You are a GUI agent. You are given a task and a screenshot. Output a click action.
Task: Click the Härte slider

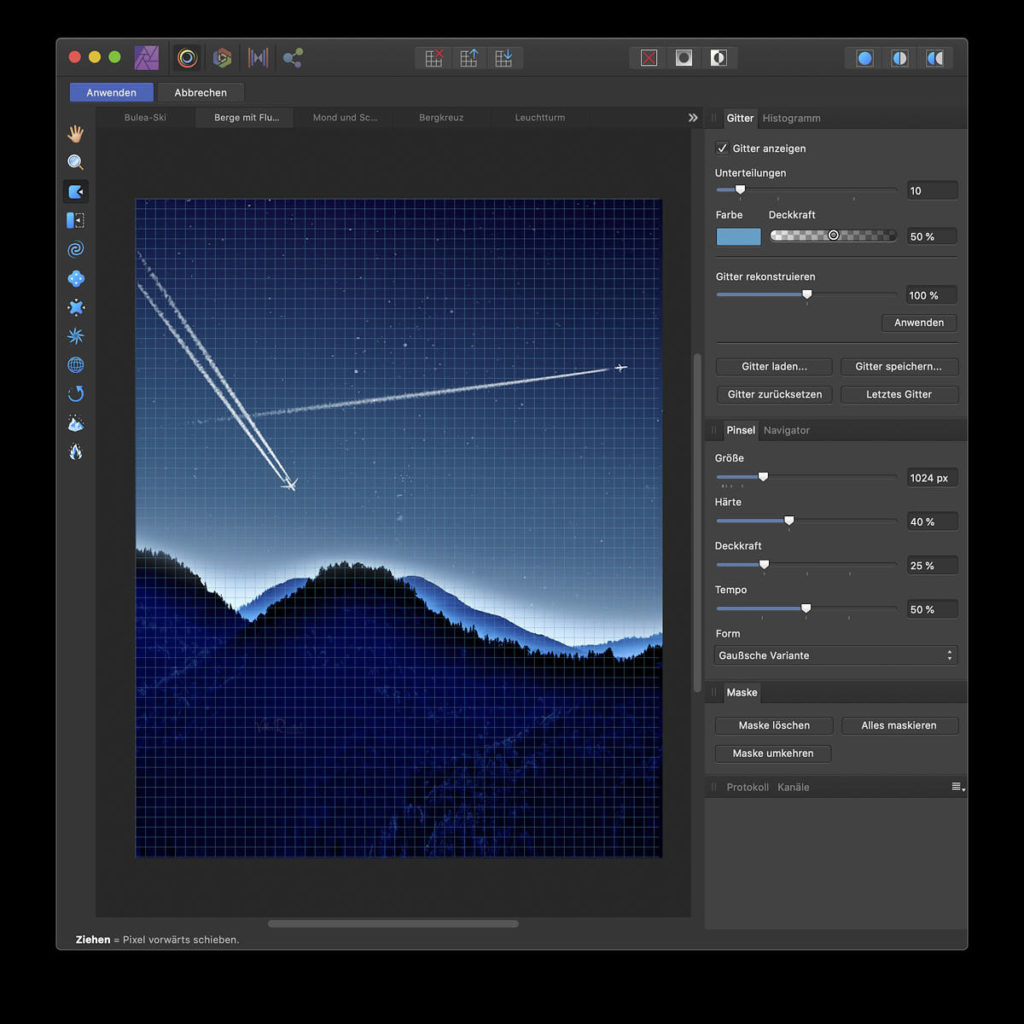pyautogui.click(x=807, y=521)
